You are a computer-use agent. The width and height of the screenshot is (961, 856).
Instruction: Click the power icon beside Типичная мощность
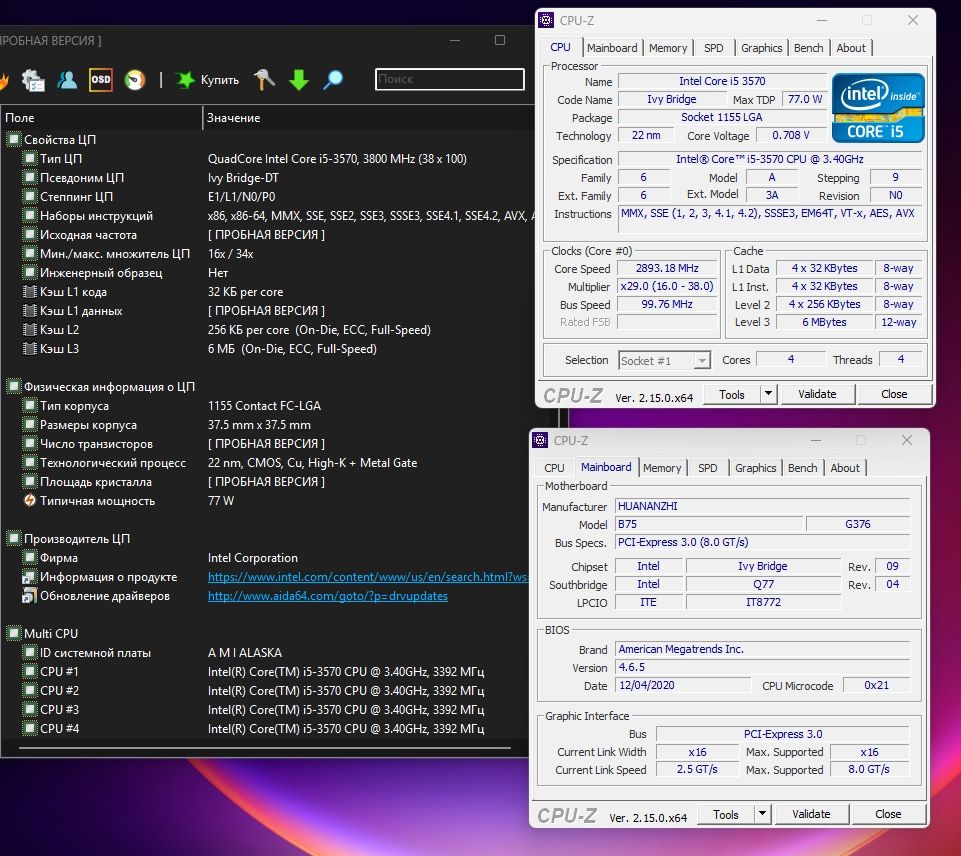[x=29, y=501]
